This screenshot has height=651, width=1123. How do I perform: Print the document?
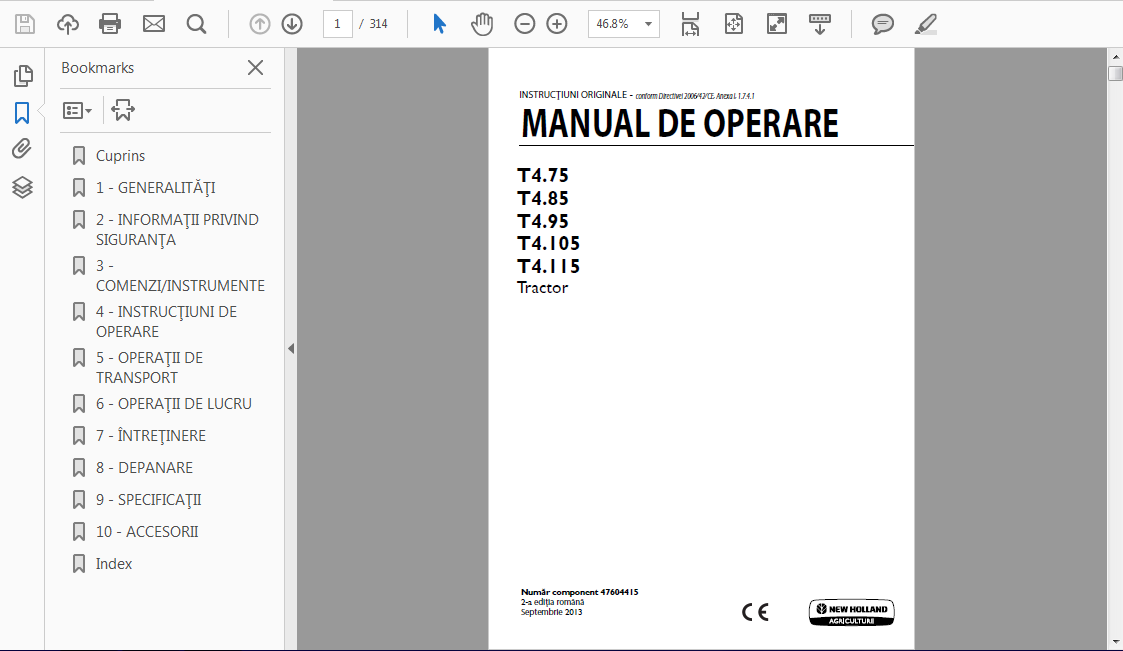tap(110, 24)
